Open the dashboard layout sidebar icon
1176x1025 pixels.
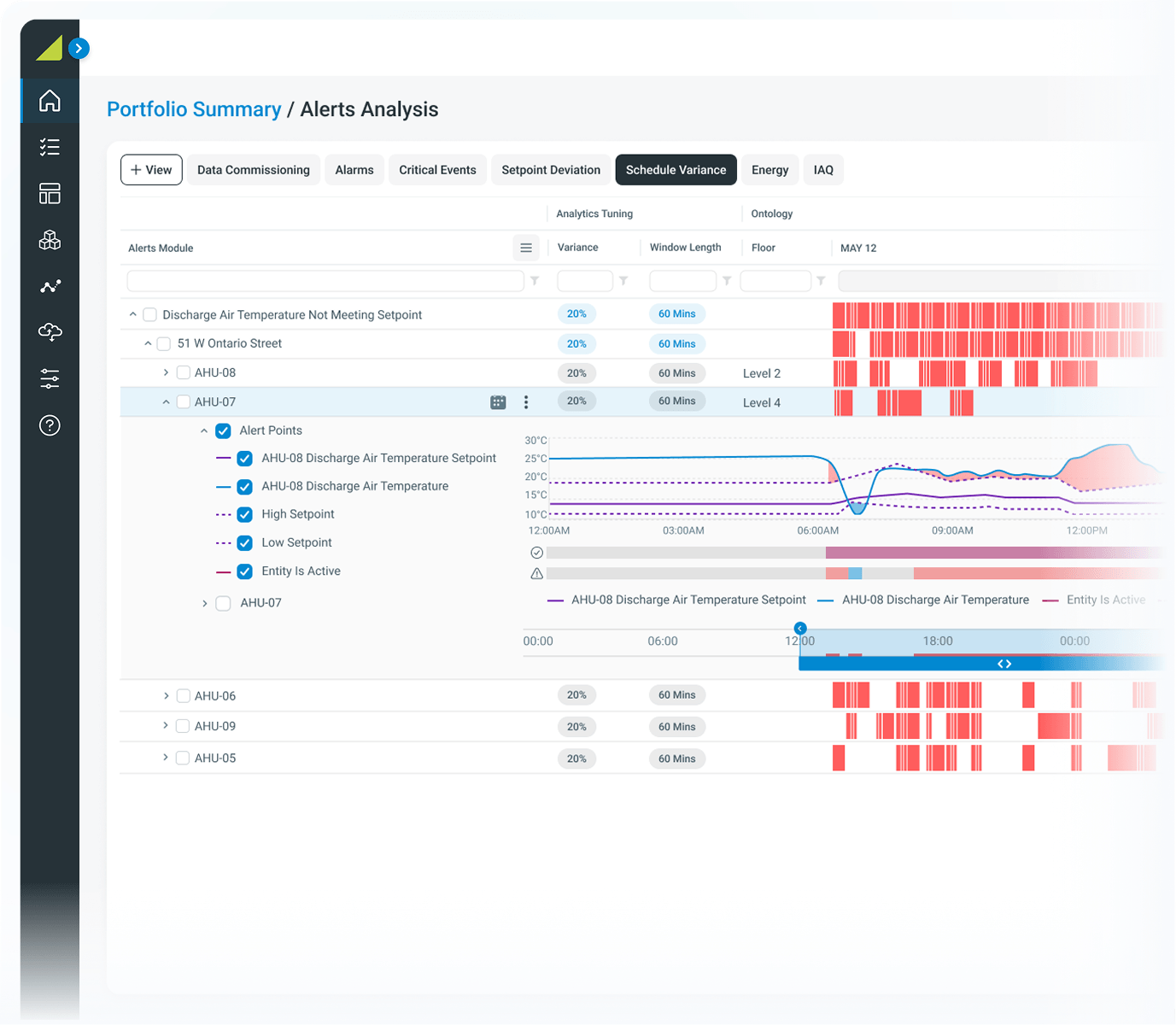coord(50,193)
